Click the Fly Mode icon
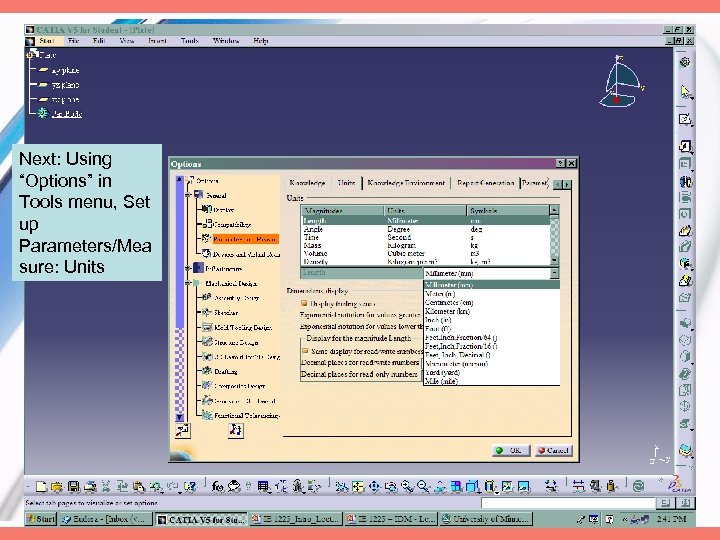 coord(342,486)
